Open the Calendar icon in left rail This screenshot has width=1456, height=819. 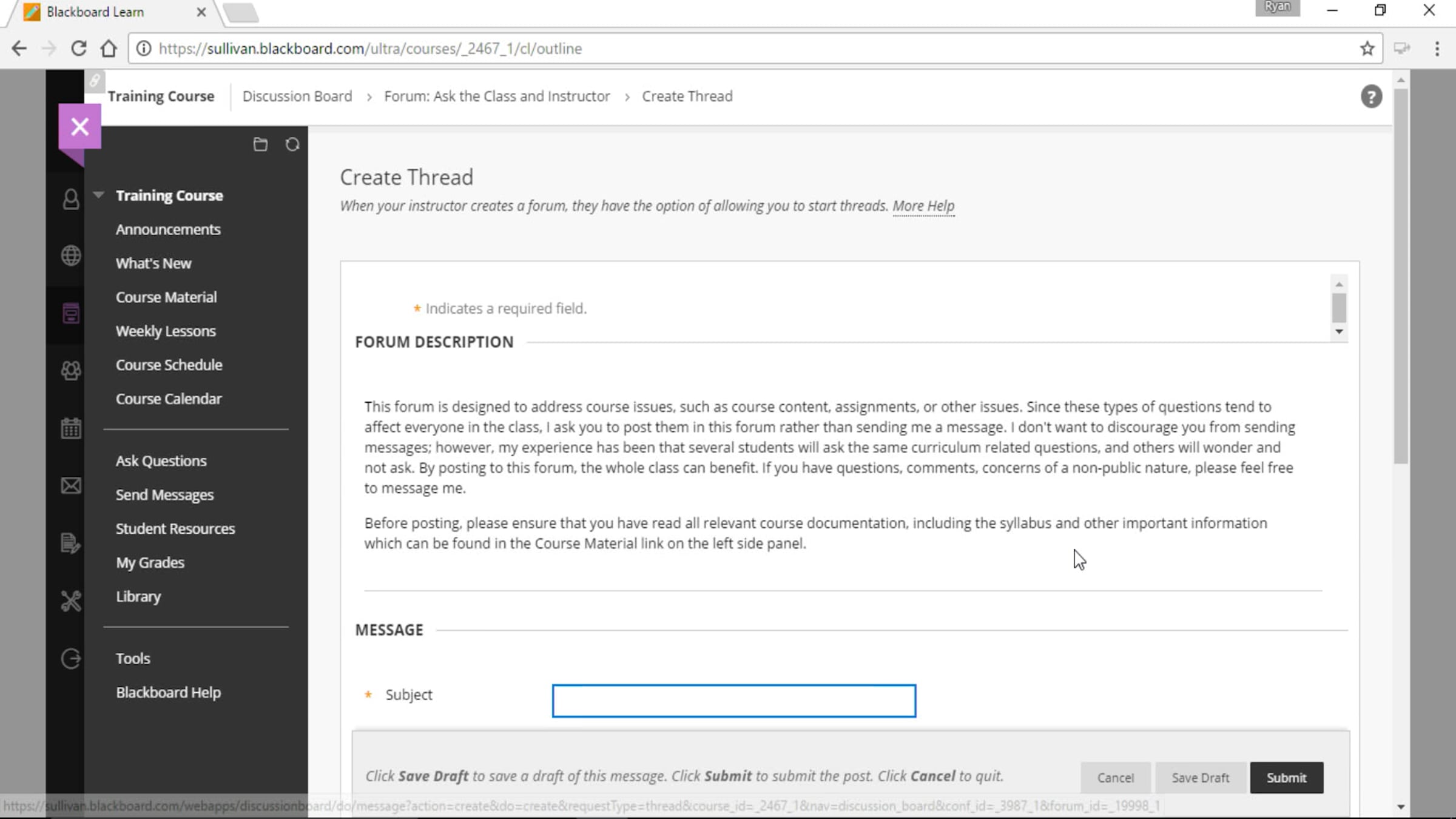point(71,428)
